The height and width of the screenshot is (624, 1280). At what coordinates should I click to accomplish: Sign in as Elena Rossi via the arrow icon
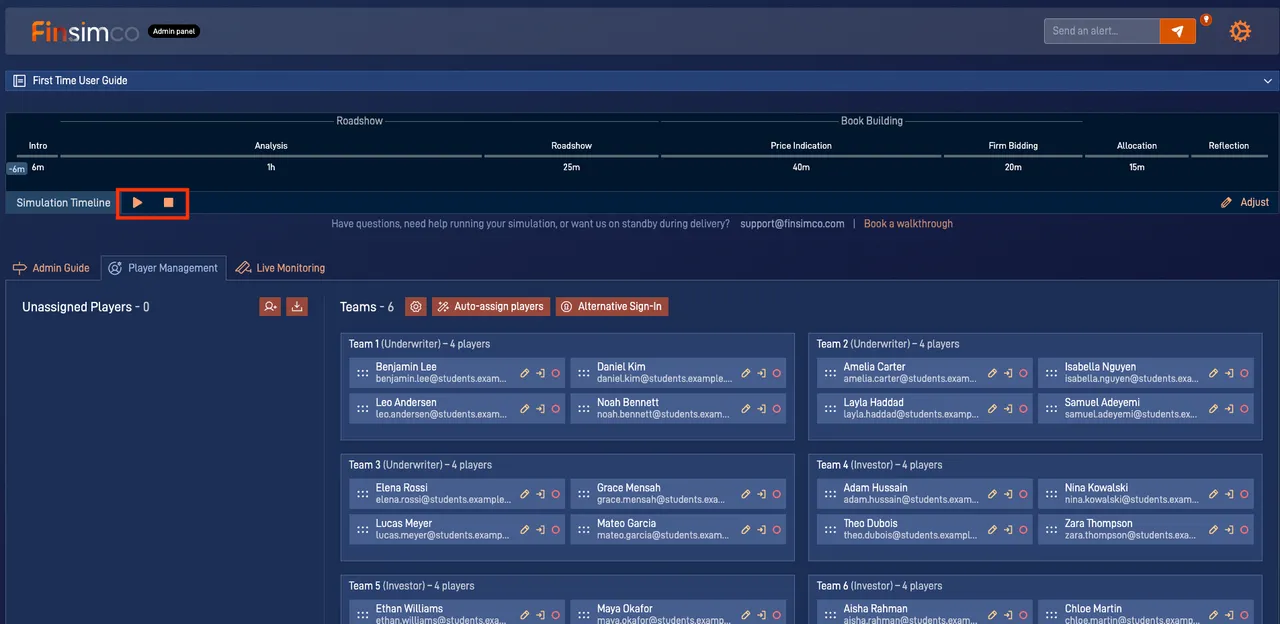click(540, 494)
